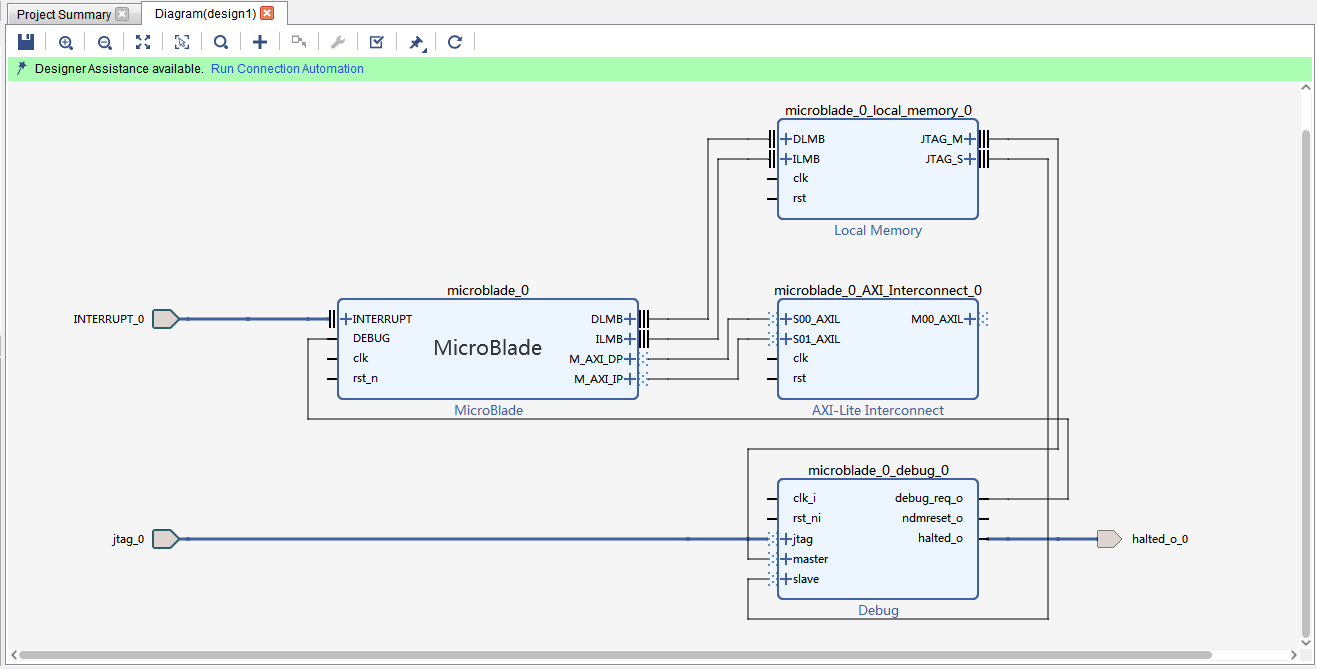The width and height of the screenshot is (1317, 669).
Task: Run Connection Automation link
Action: 287,69
